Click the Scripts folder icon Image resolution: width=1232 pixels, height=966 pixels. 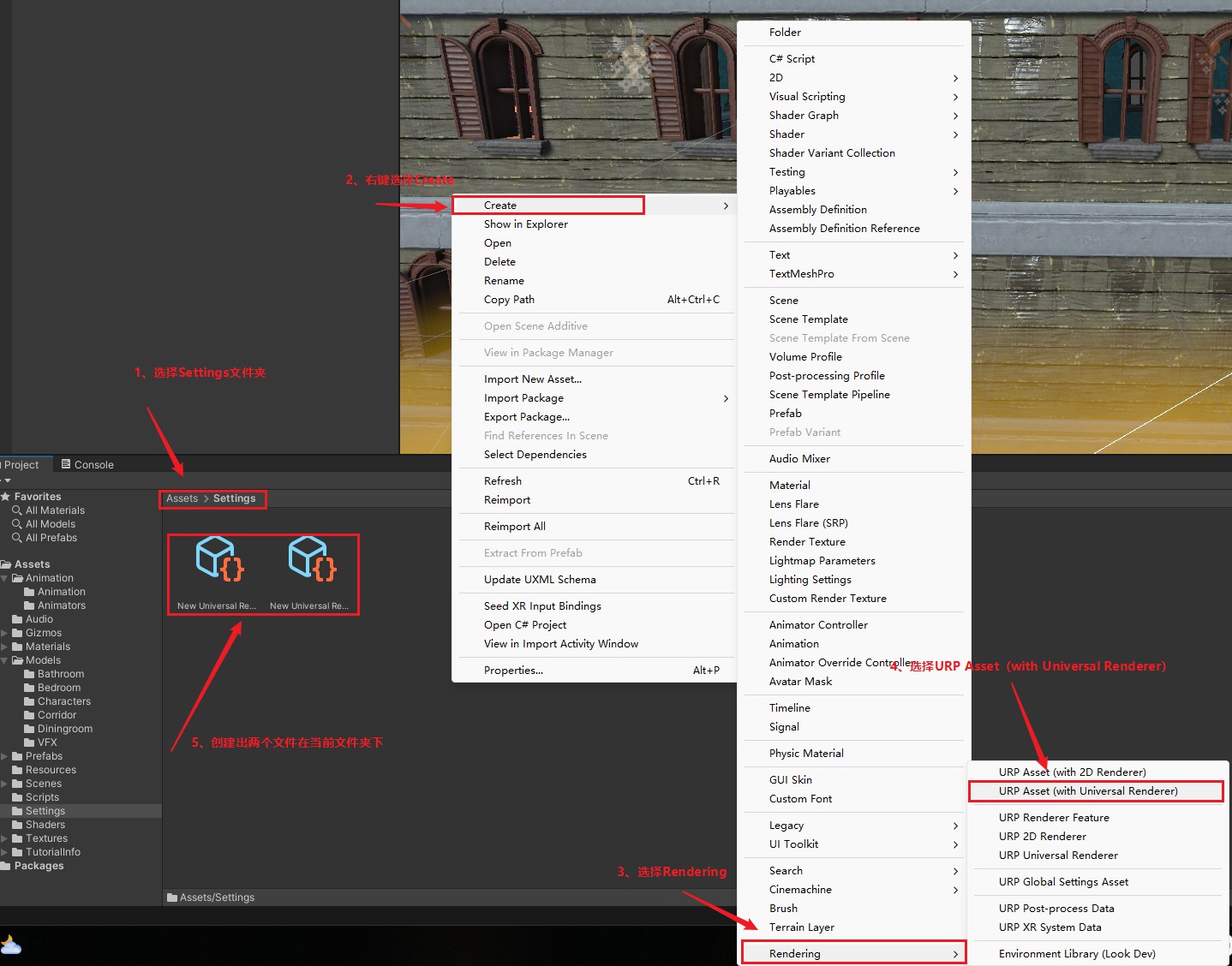tap(17, 797)
